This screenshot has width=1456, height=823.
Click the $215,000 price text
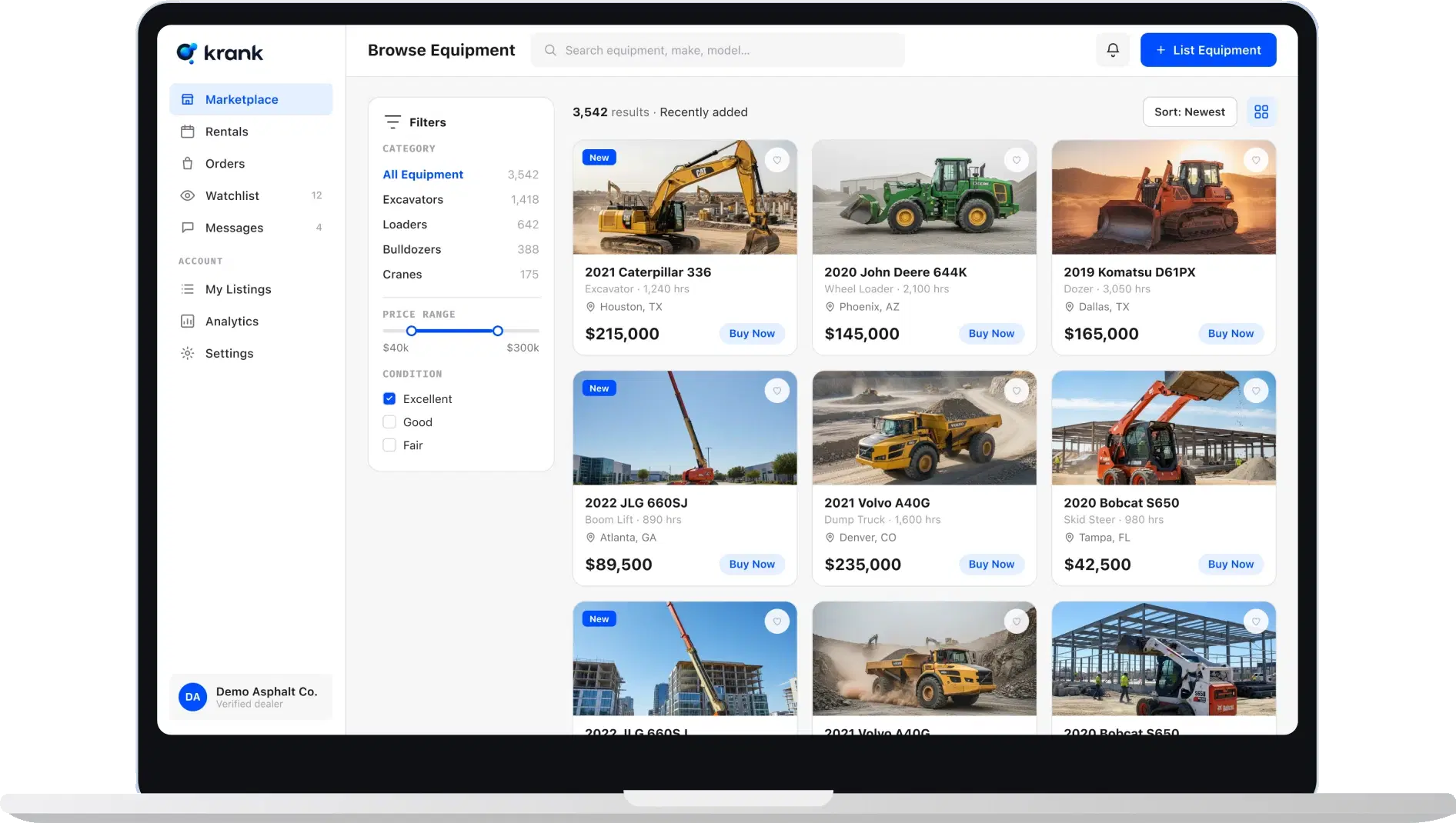[622, 334]
